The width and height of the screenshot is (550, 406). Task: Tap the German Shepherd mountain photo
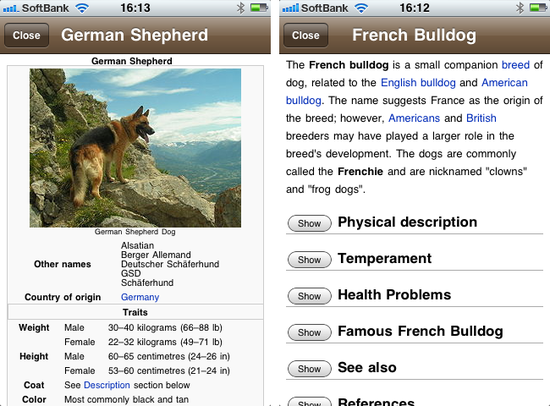point(135,148)
